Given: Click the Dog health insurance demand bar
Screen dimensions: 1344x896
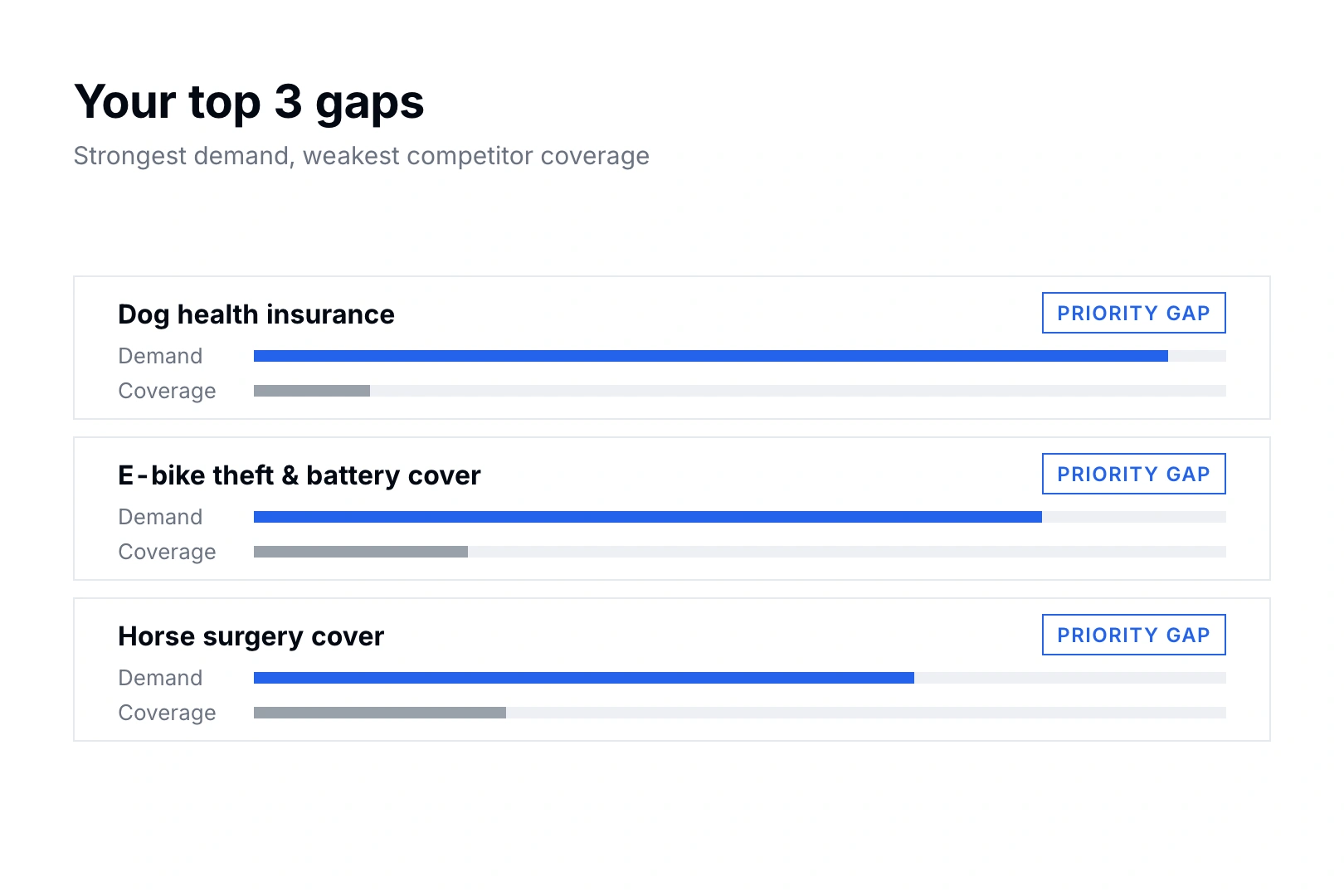Looking at the screenshot, I should [739, 356].
